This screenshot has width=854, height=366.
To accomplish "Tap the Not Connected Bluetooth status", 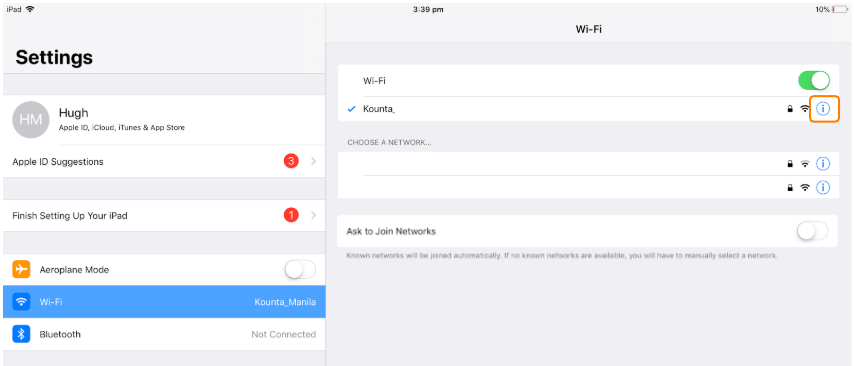I will (x=283, y=334).
